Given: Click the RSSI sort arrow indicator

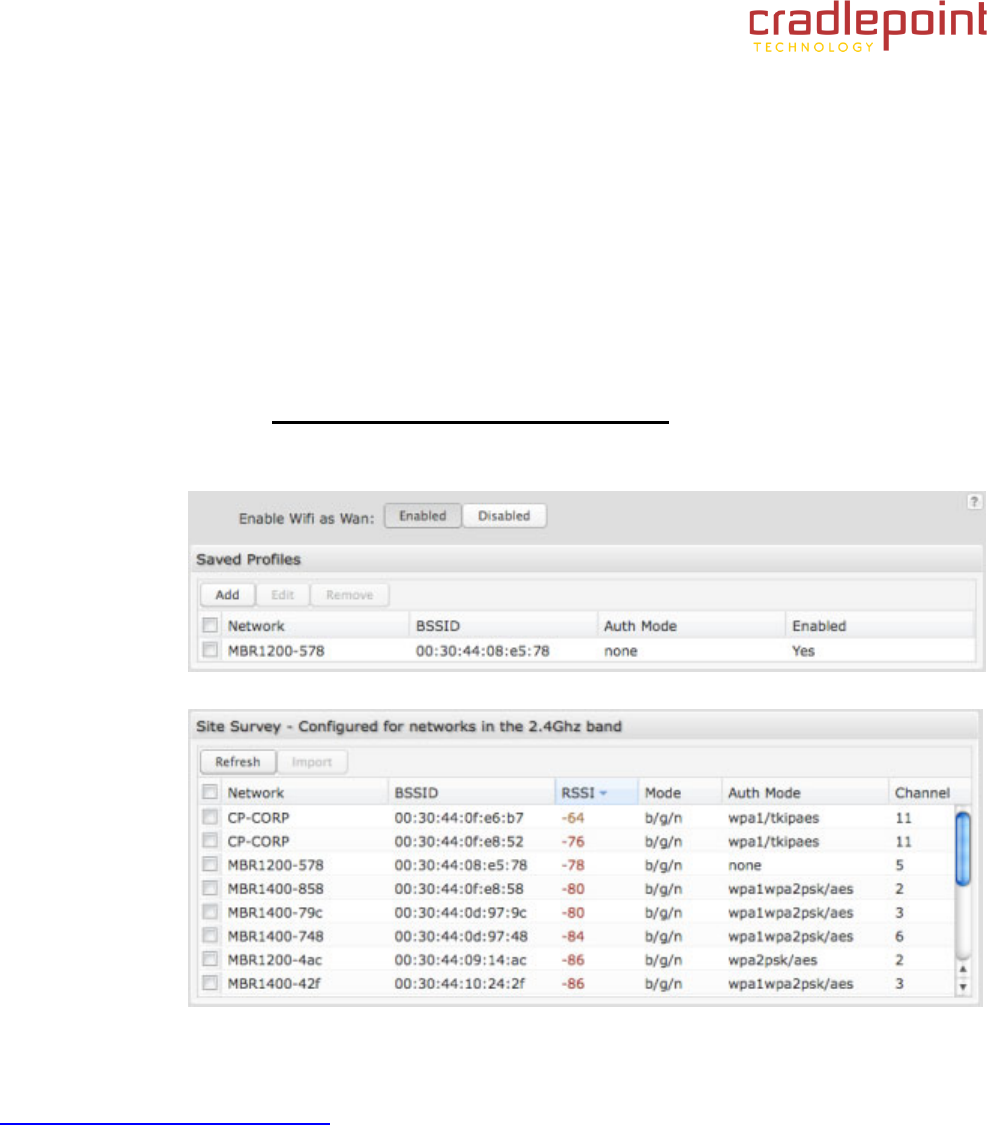Looking at the screenshot, I should tap(603, 793).
